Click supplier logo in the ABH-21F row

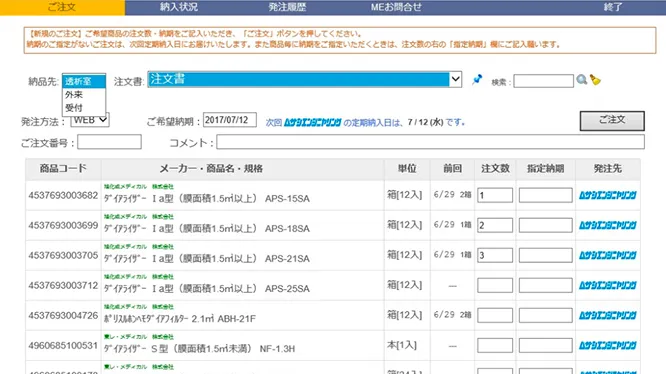coord(608,315)
